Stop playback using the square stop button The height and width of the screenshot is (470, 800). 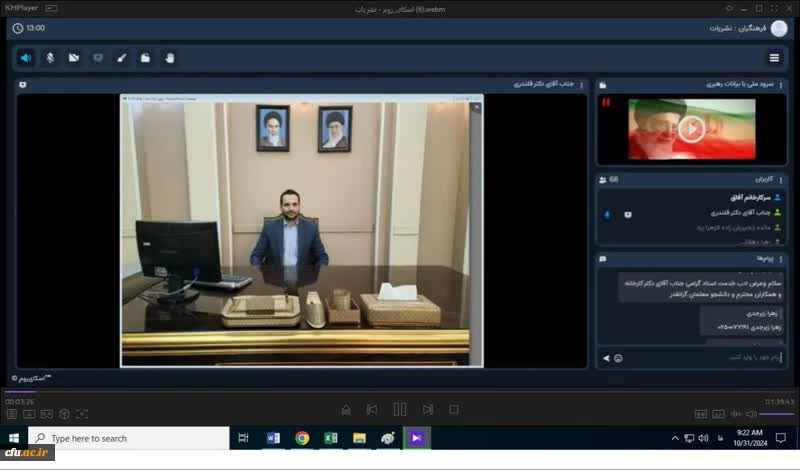pos(454,409)
